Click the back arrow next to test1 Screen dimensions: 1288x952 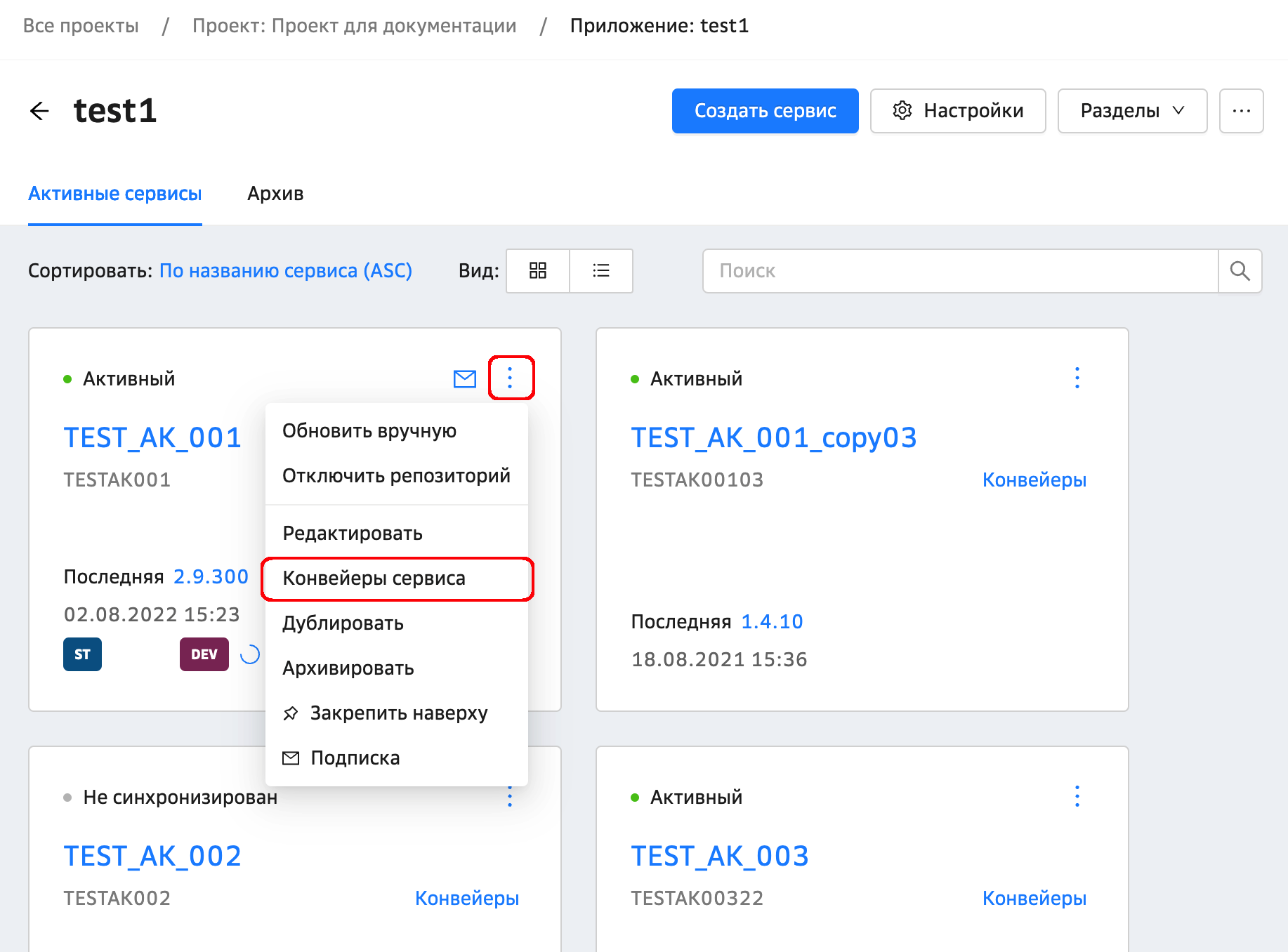(40, 111)
